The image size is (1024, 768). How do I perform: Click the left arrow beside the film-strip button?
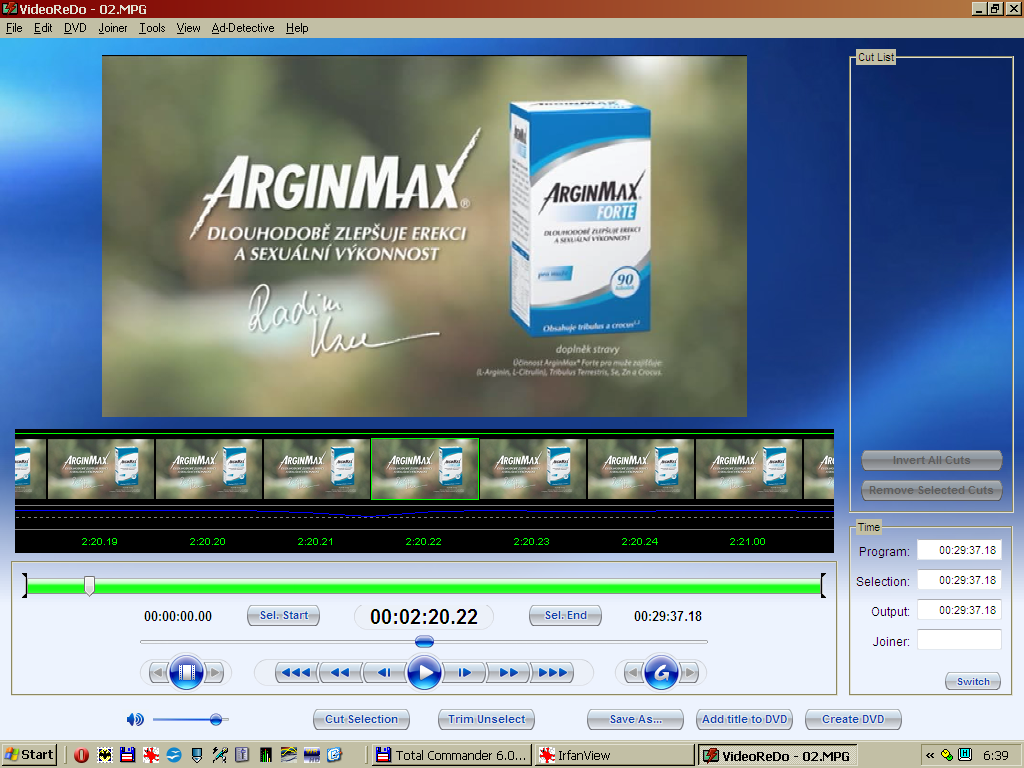157,672
